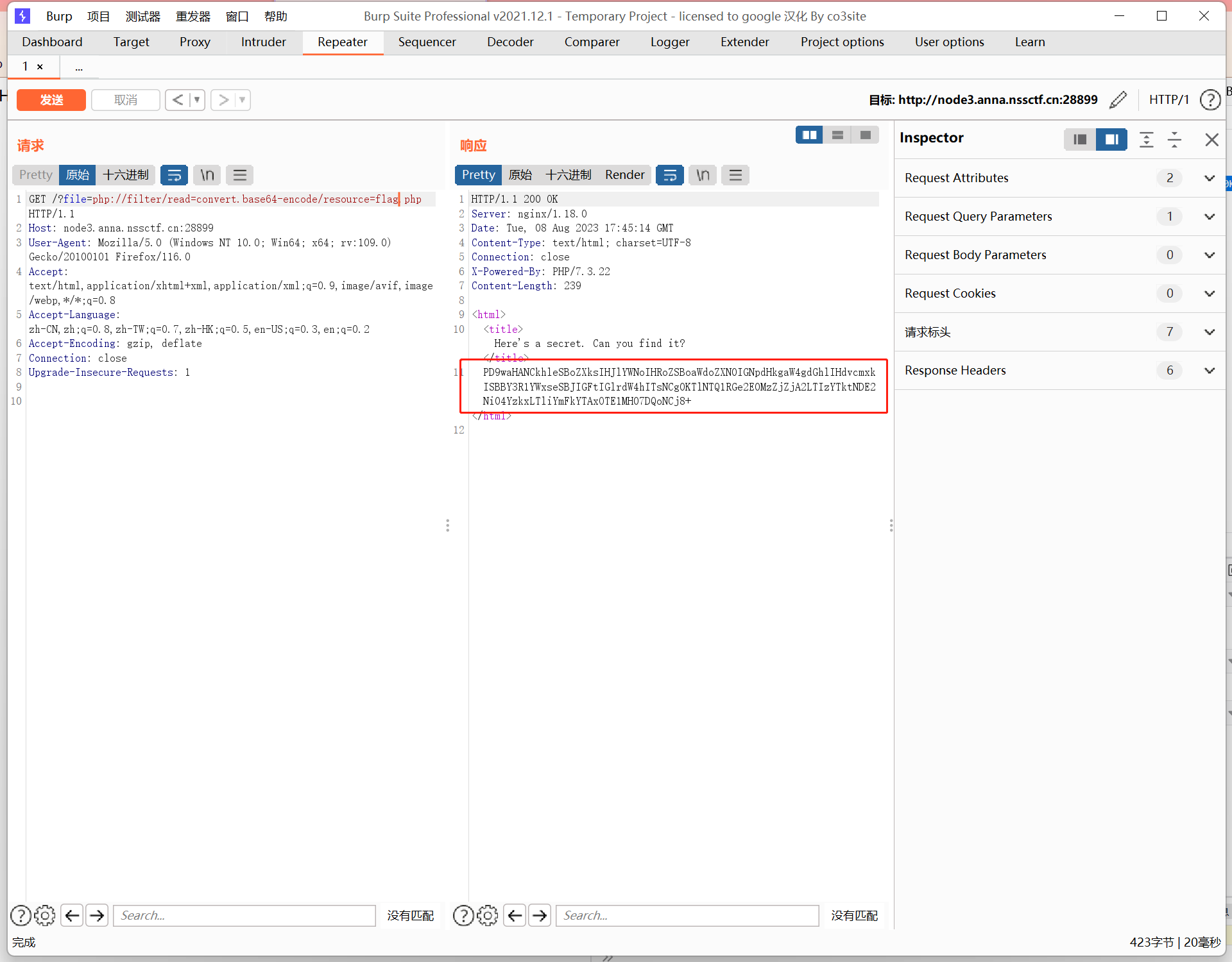Open the Dashboard tab
1232x962 pixels.
(52, 42)
